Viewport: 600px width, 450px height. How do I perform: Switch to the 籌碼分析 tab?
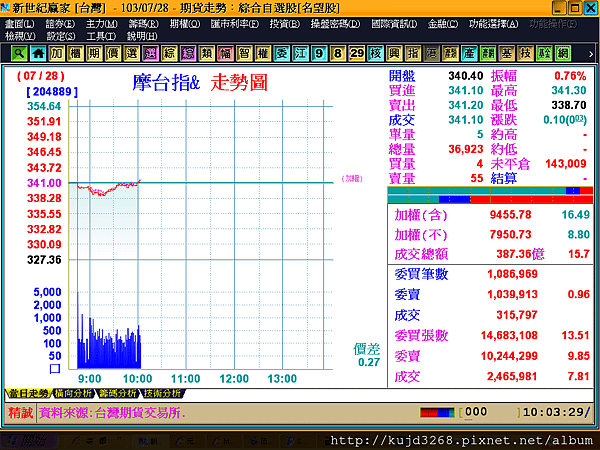pos(118,393)
